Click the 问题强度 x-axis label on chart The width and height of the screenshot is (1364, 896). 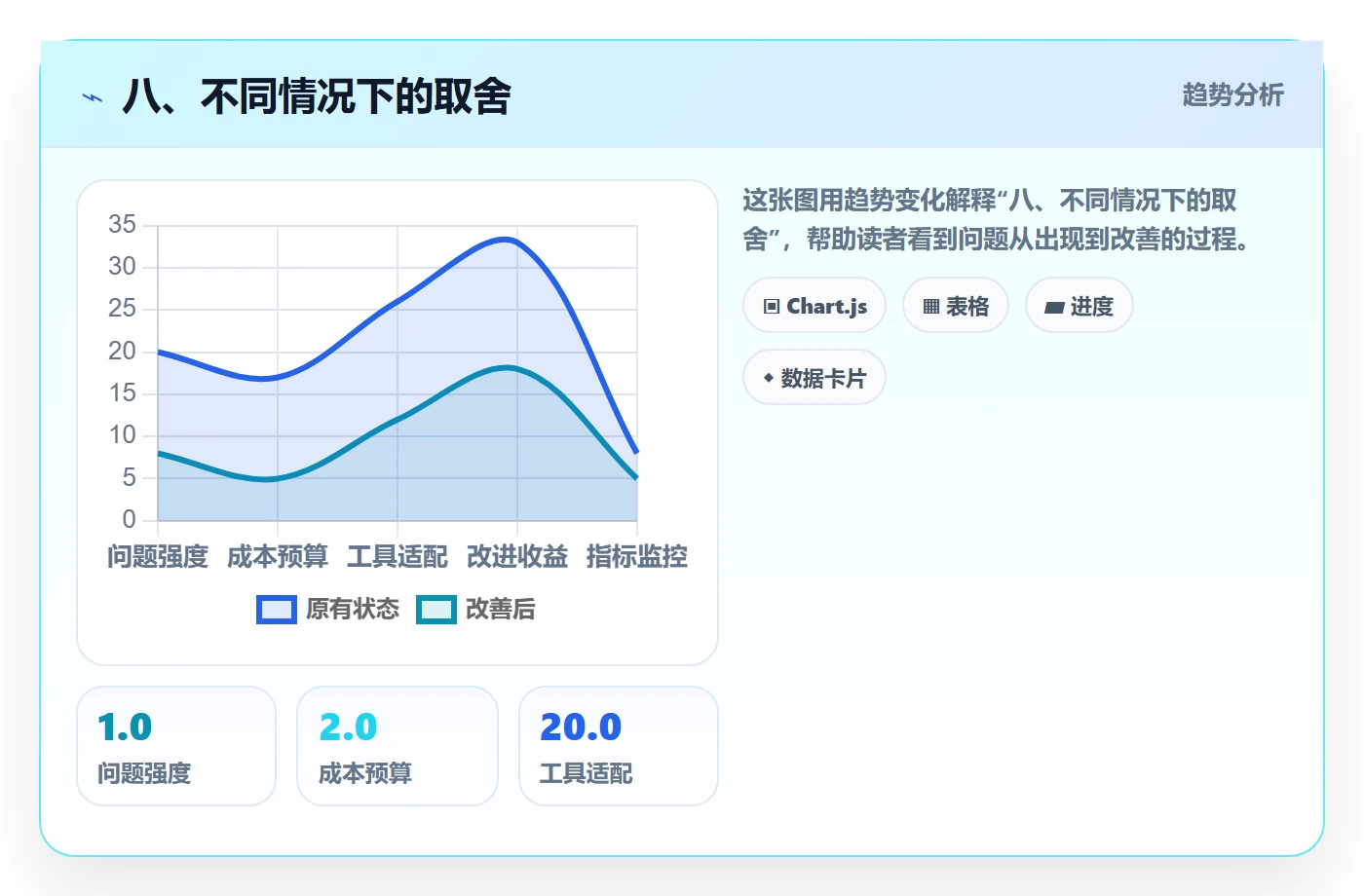point(158,557)
